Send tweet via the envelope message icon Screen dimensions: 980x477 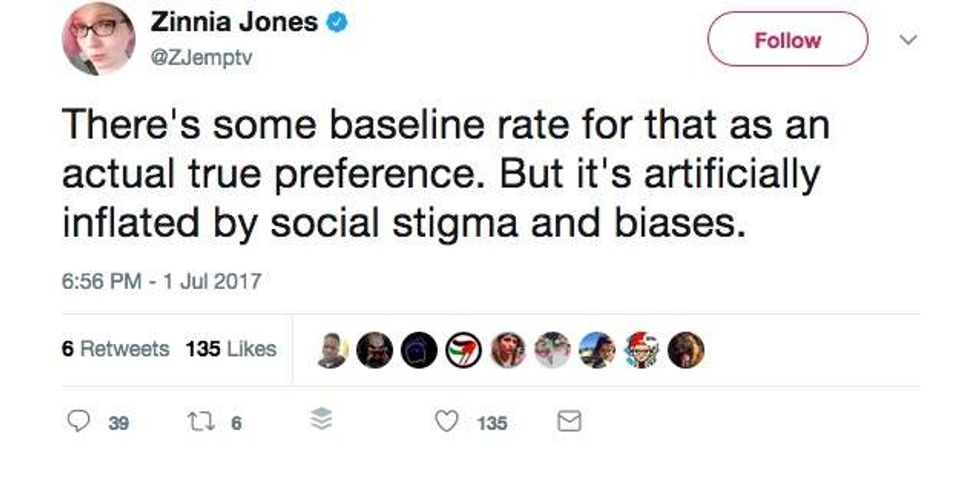[x=567, y=423]
